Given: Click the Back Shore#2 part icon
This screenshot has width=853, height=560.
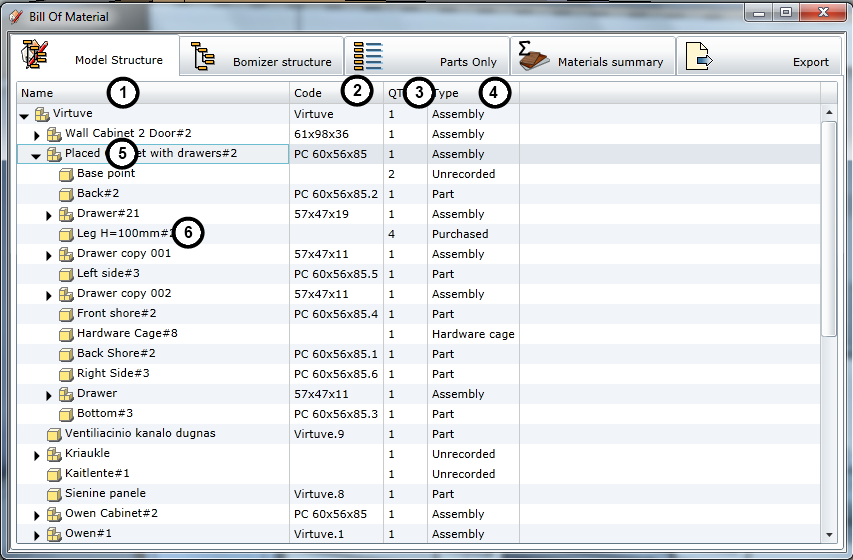Looking at the screenshot, I should pos(66,354).
